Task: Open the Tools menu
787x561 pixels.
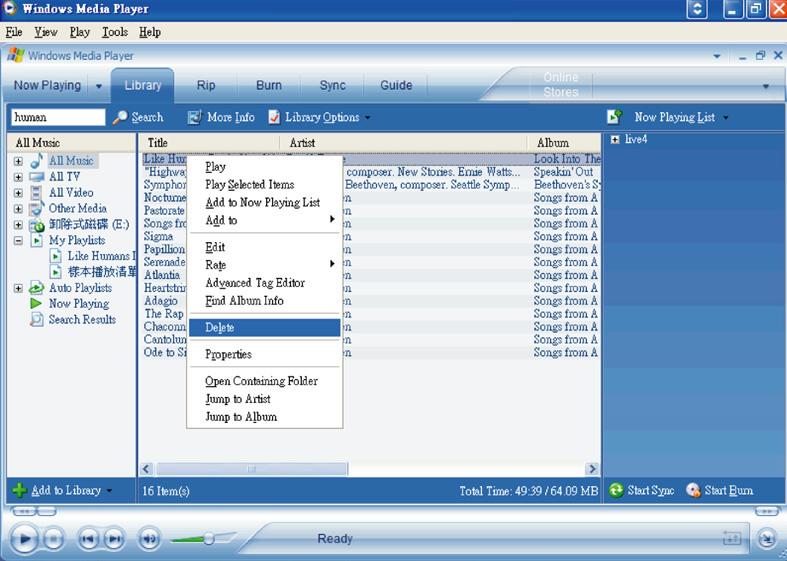Action: (115, 32)
